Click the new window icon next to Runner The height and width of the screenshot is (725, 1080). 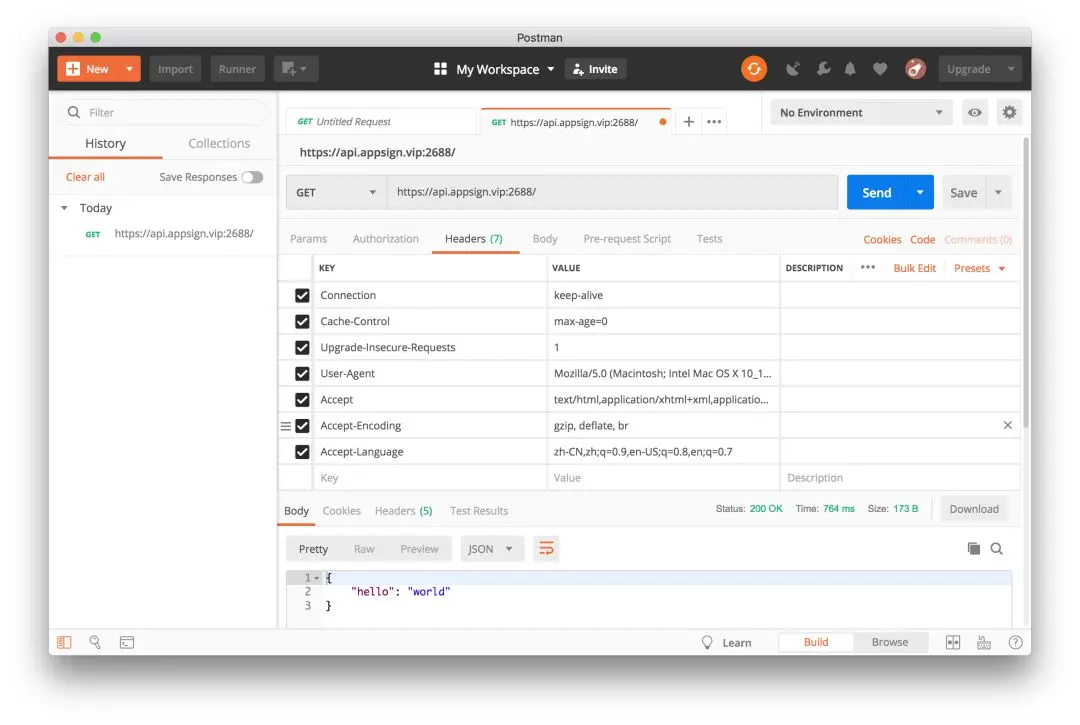pyautogui.click(x=294, y=69)
